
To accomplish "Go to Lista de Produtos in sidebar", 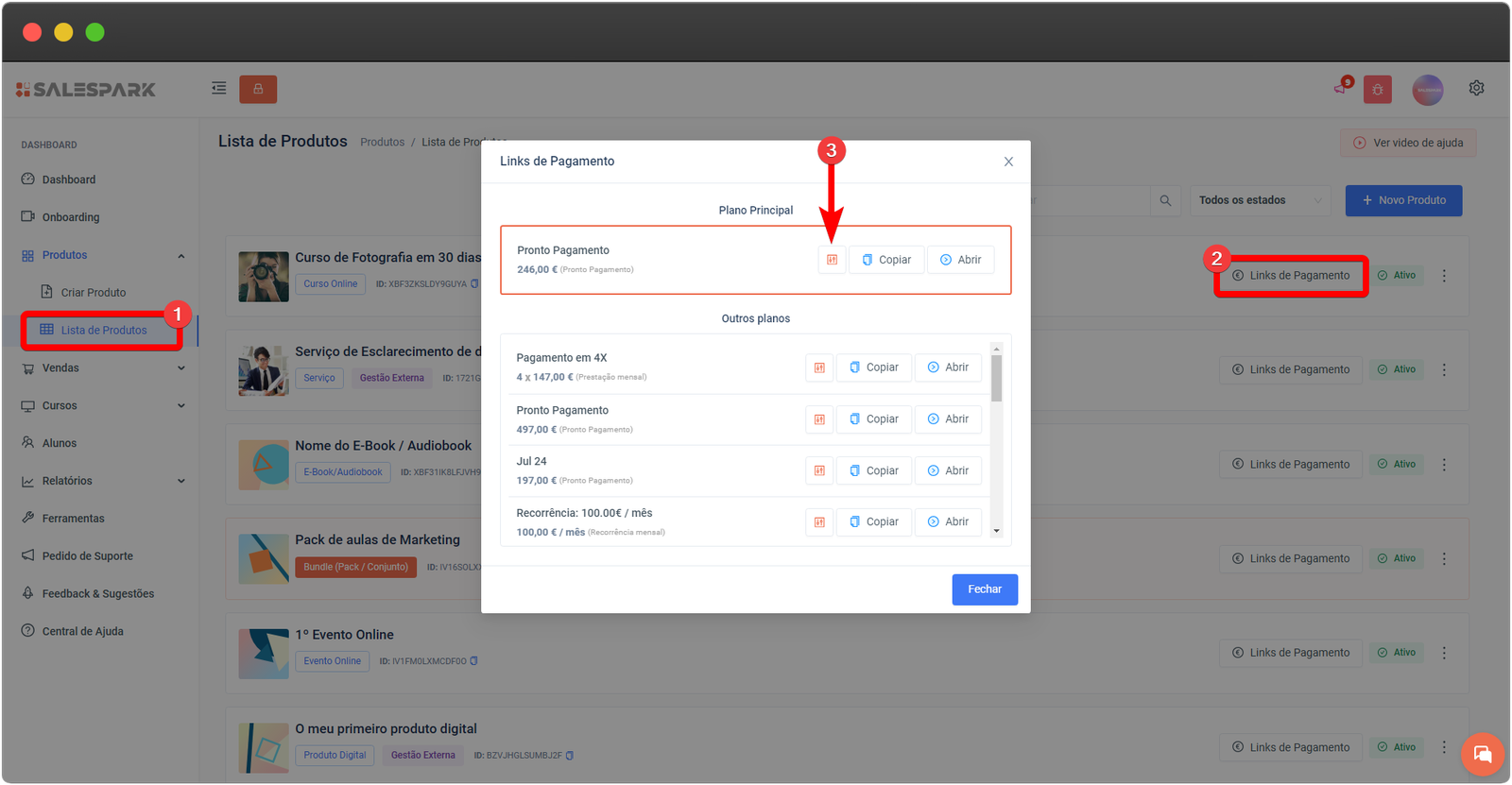I will point(103,331).
